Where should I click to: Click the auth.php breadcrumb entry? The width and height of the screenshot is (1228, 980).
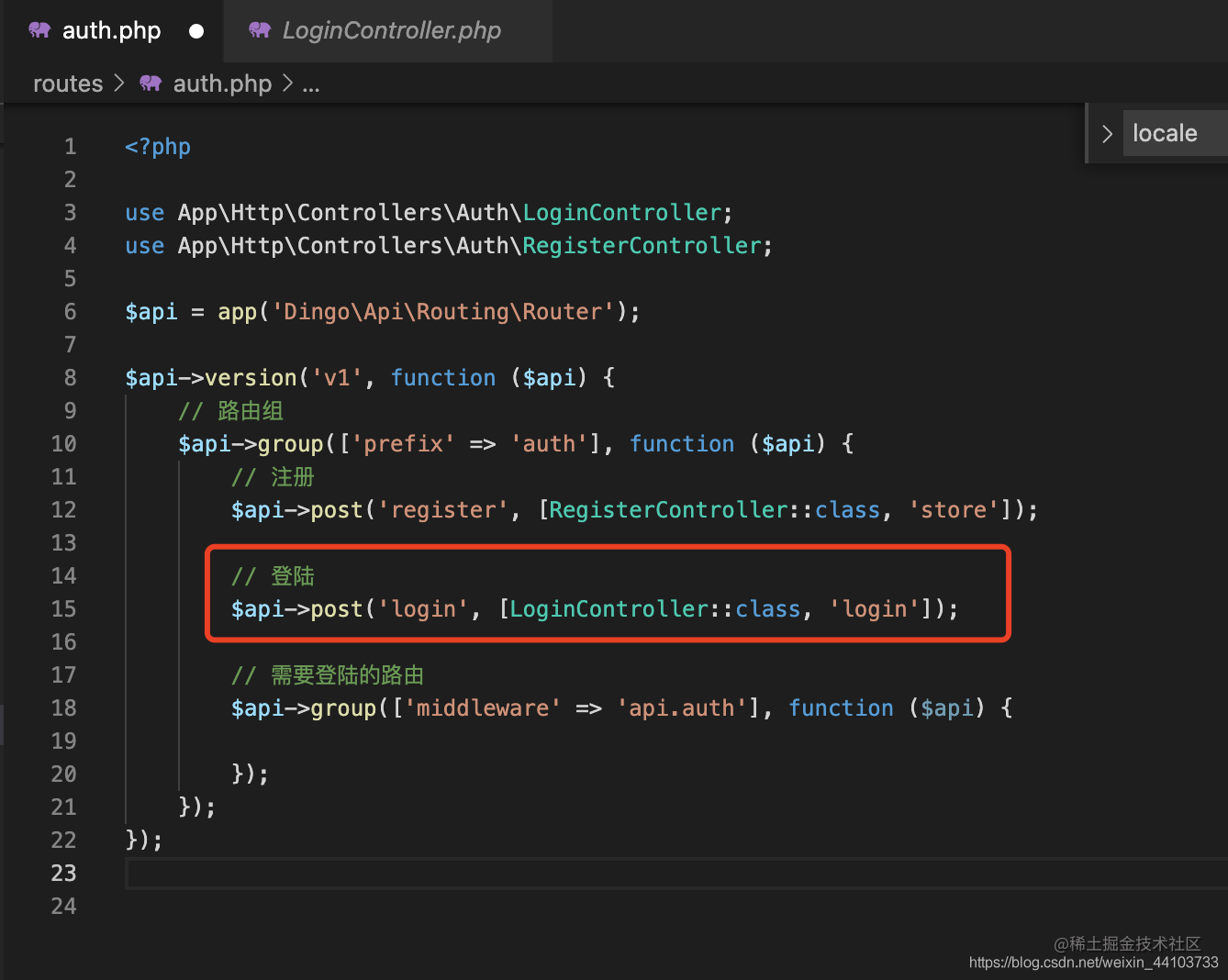pos(222,84)
